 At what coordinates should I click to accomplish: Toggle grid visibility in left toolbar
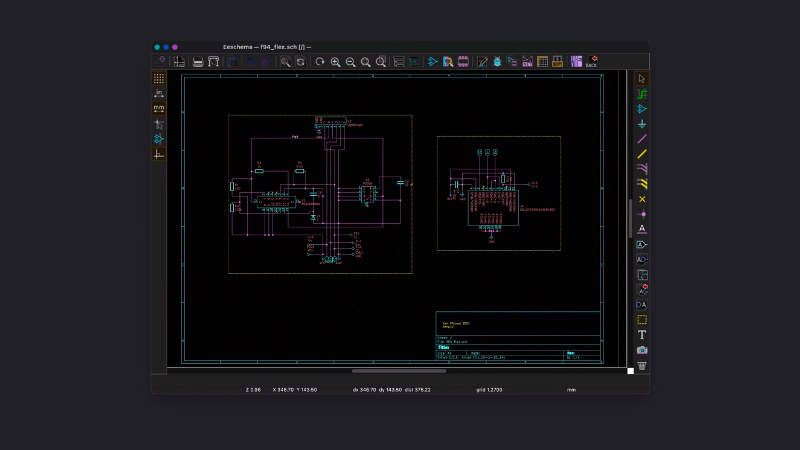pos(159,78)
